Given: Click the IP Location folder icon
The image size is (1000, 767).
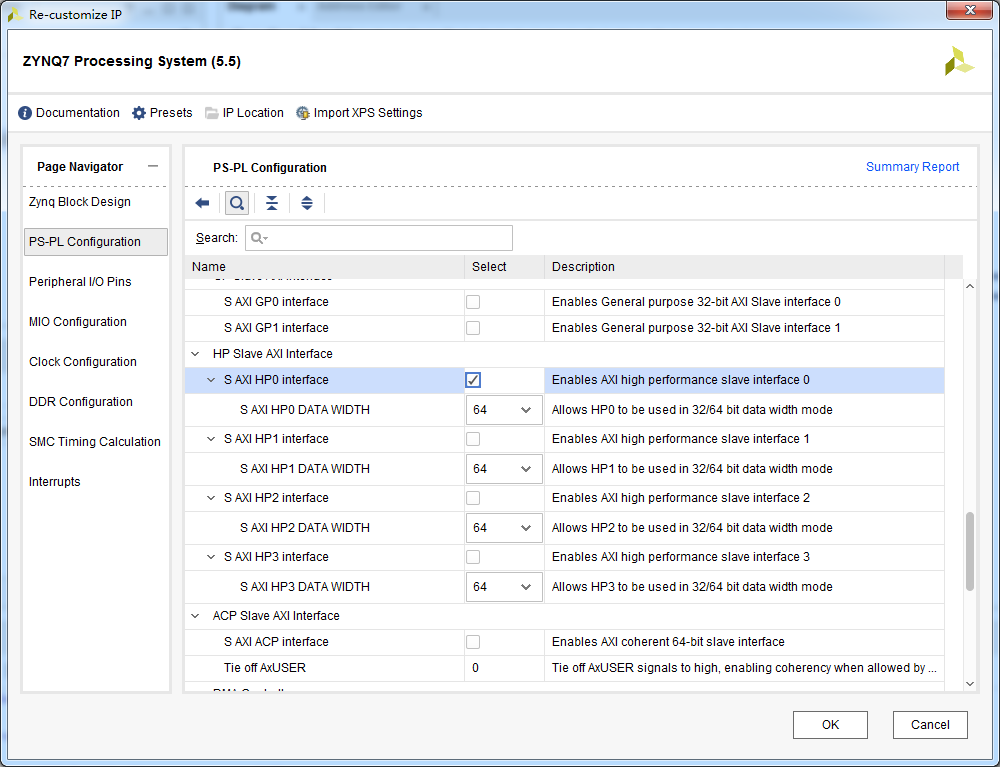Looking at the screenshot, I should 211,113.
